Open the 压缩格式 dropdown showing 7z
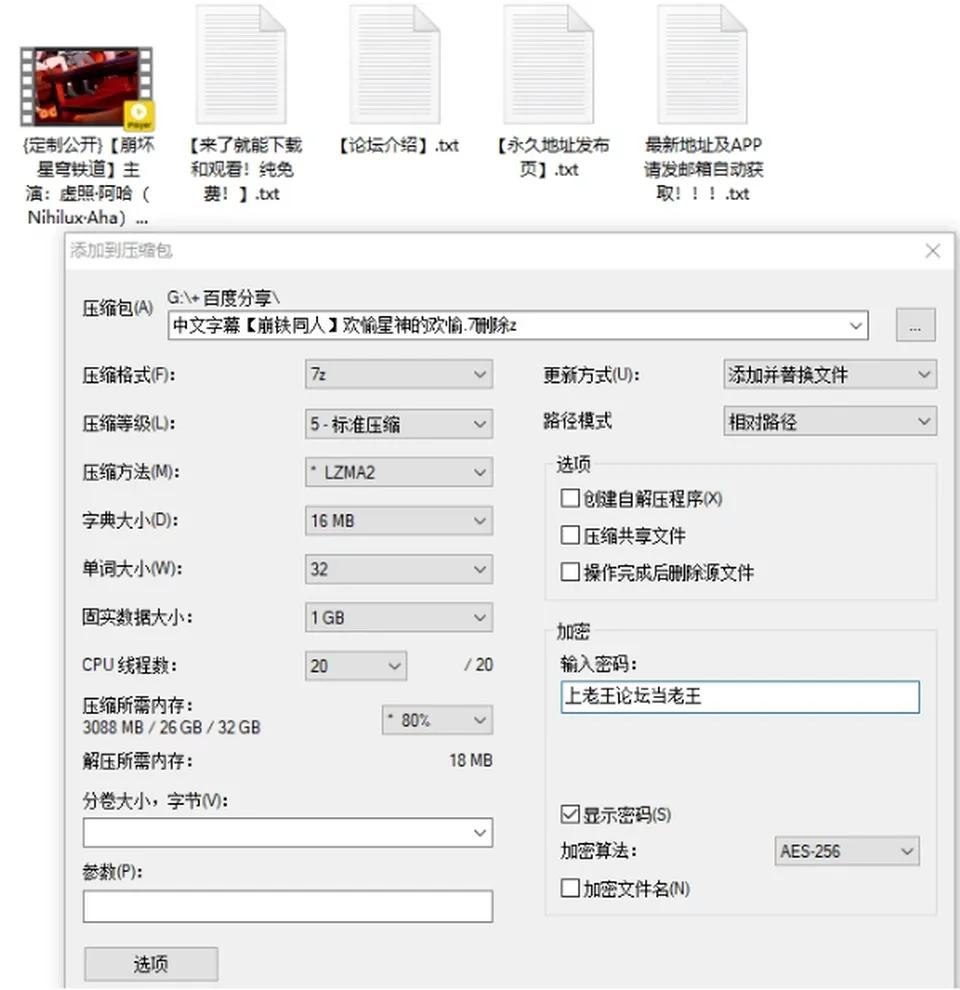Image resolution: width=960 pixels, height=990 pixels. pyautogui.click(x=399, y=374)
